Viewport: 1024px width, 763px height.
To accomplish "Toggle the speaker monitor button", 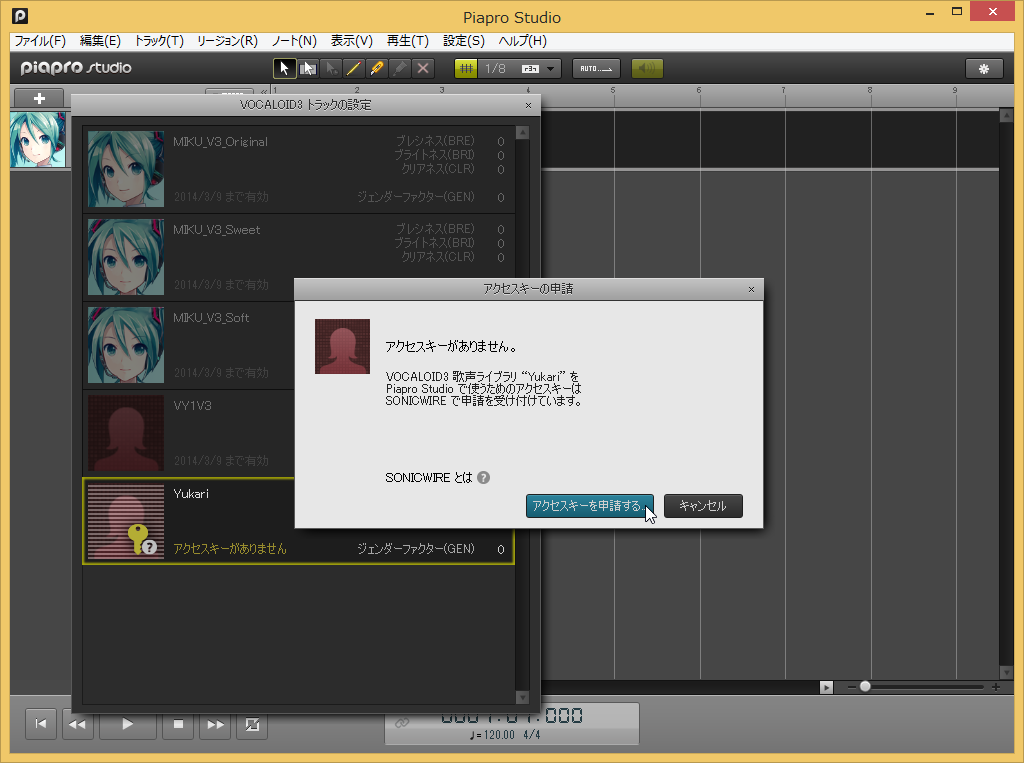I will (x=647, y=68).
